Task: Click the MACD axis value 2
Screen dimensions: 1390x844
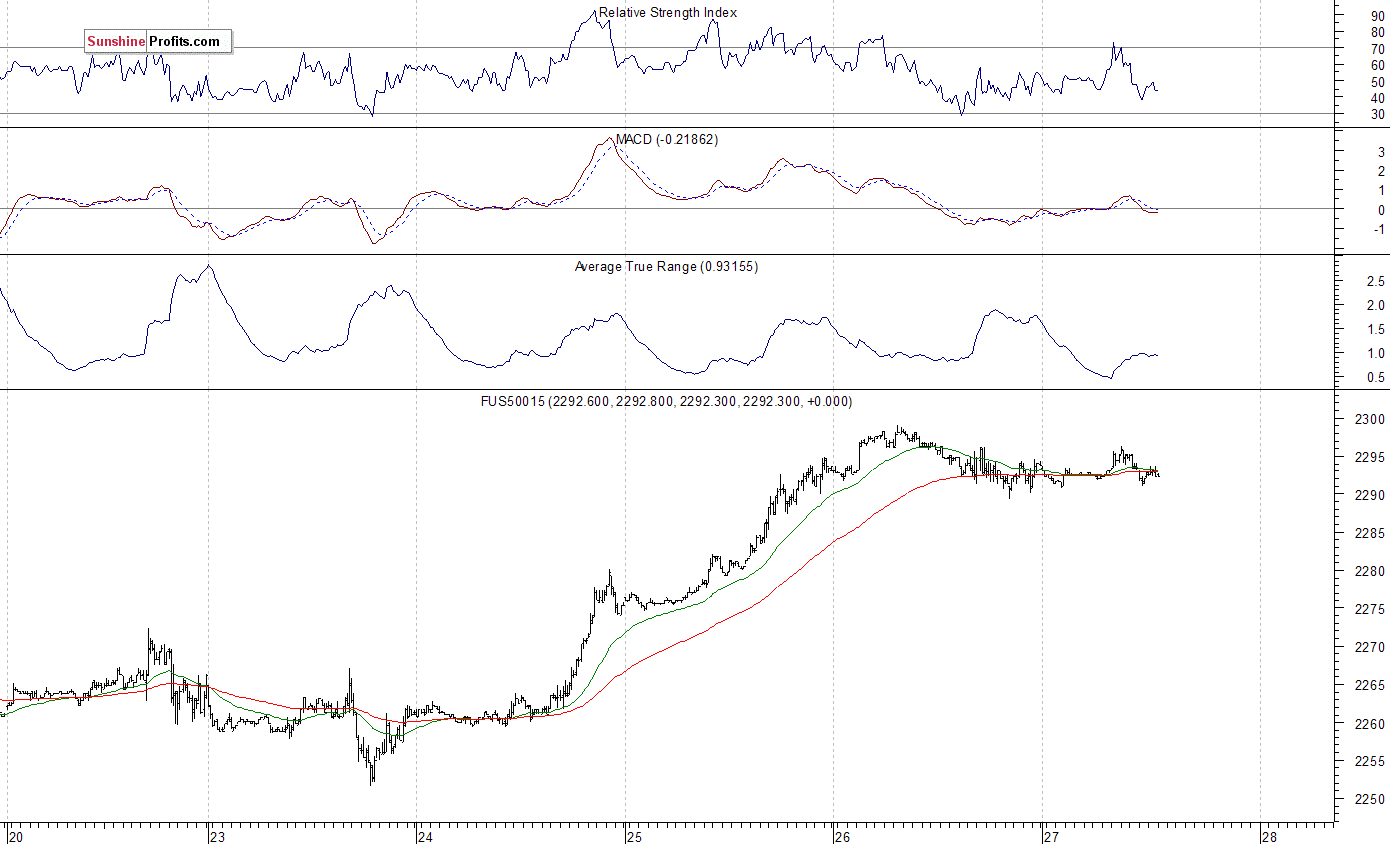Action: (1381, 172)
